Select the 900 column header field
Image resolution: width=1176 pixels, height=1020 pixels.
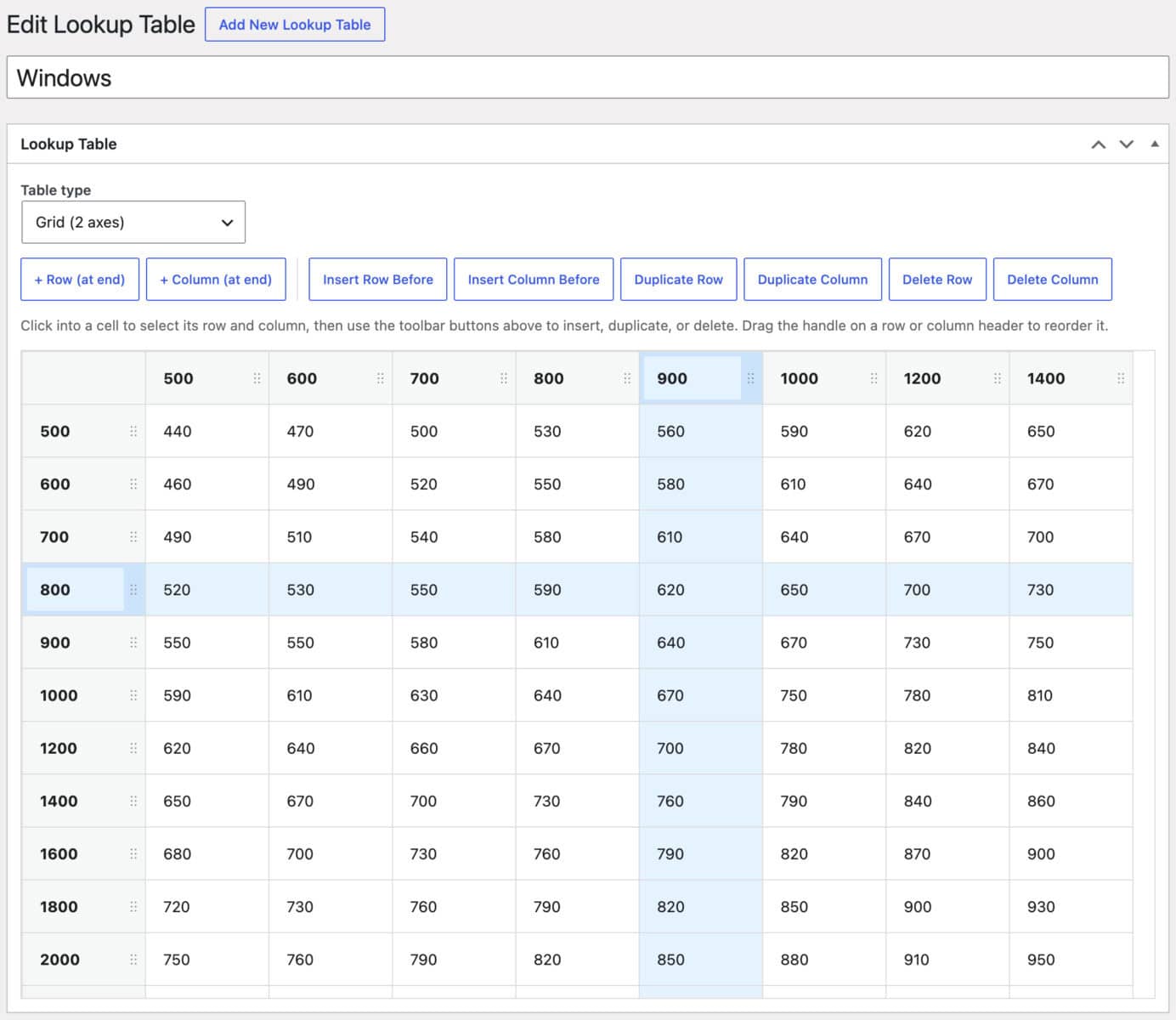tap(693, 378)
